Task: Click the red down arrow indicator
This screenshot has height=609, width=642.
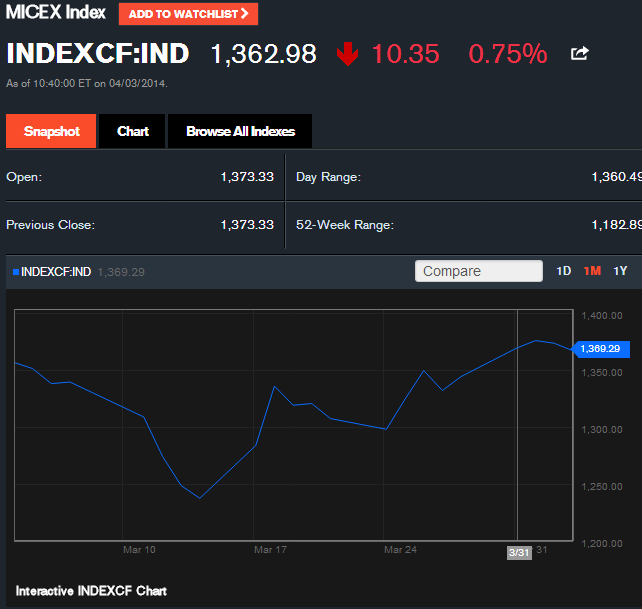Action: [348, 54]
